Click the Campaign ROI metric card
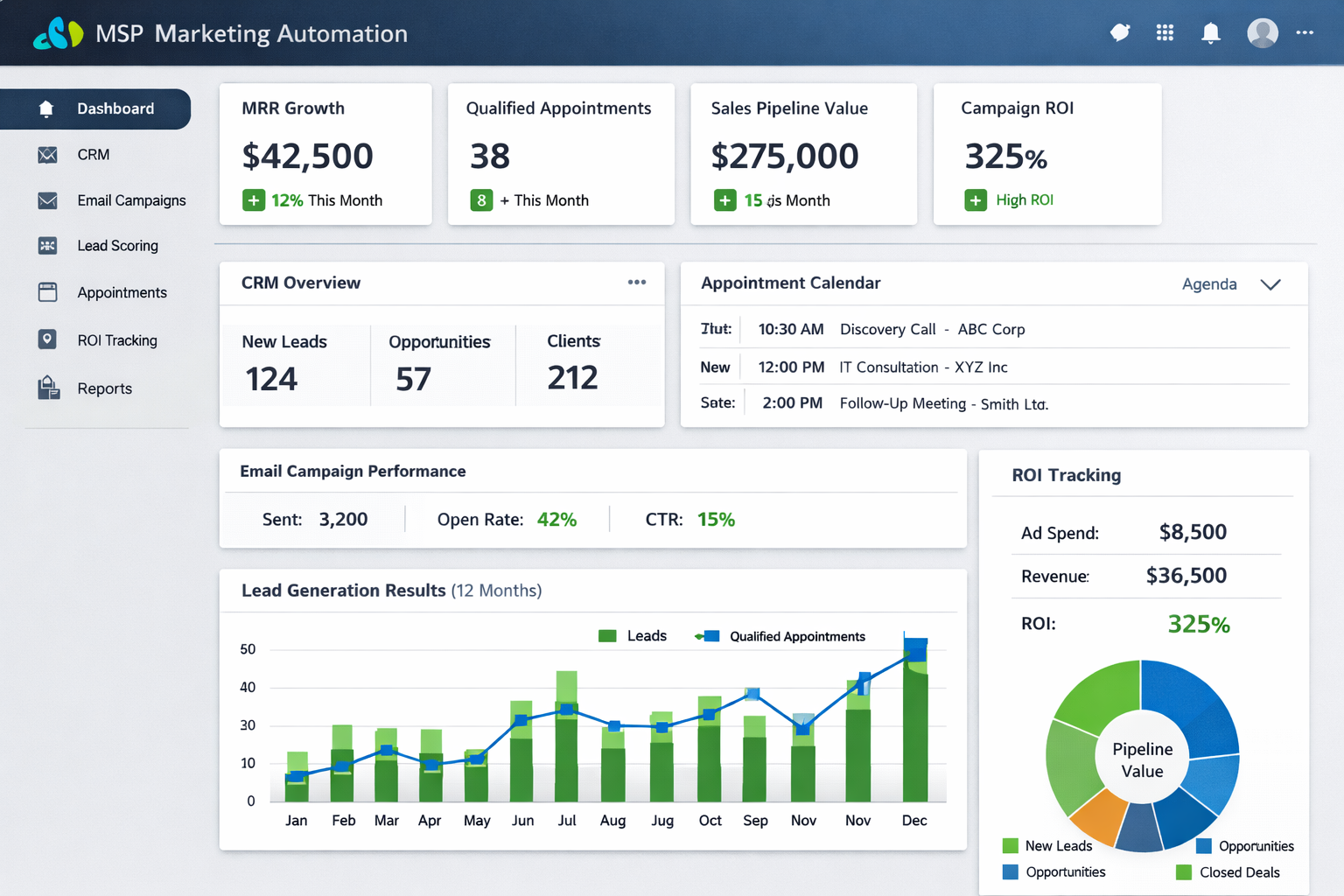1344x896 pixels. (1047, 154)
